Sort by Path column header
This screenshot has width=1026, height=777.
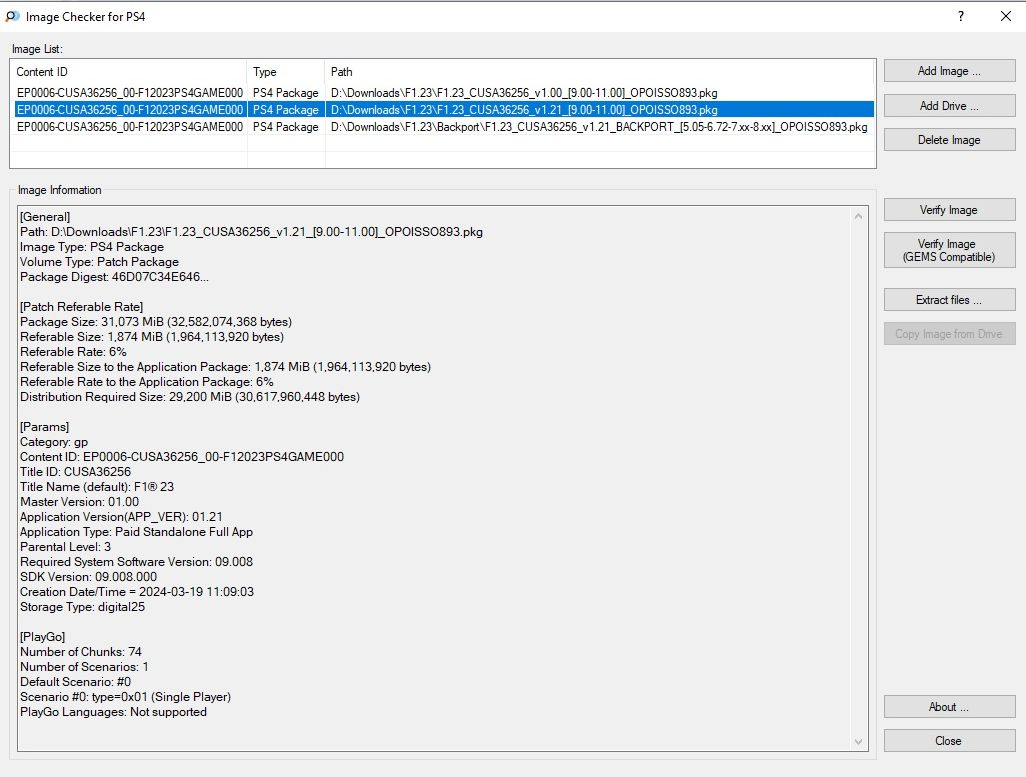[599, 71]
